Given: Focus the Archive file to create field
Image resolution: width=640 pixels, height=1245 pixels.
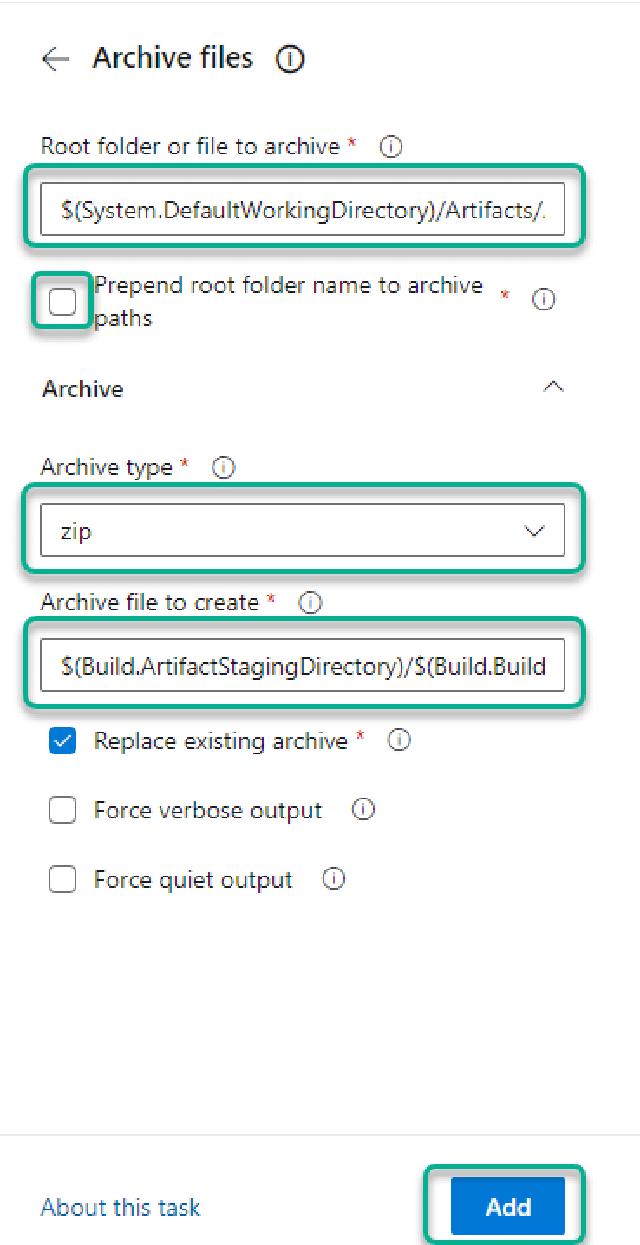Looking at the screenshot, I should pos(302,666).
